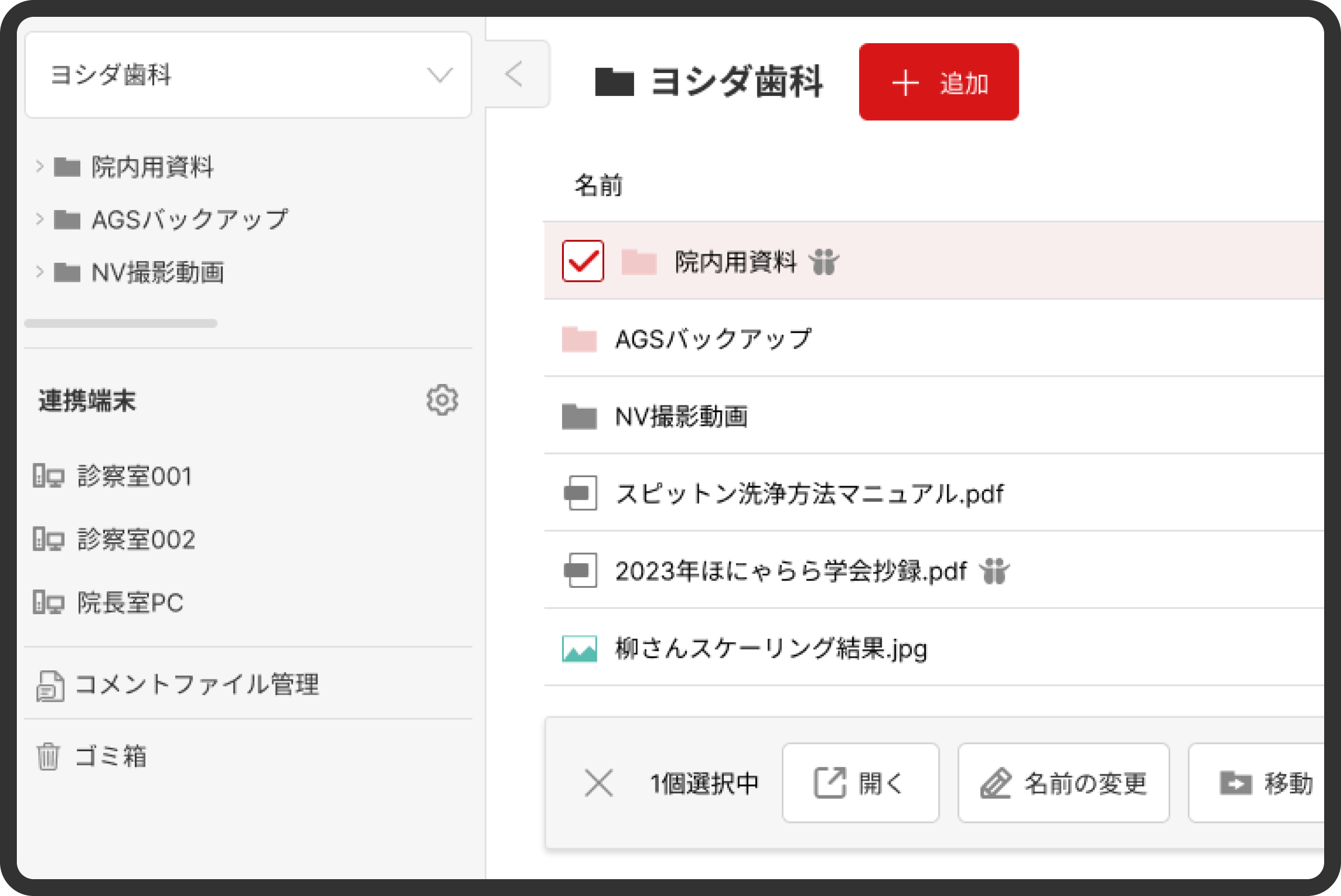Expand the AGSバックアップ tree node
Viewport: 1341px width, 896px height.
(x=39, y=219)
